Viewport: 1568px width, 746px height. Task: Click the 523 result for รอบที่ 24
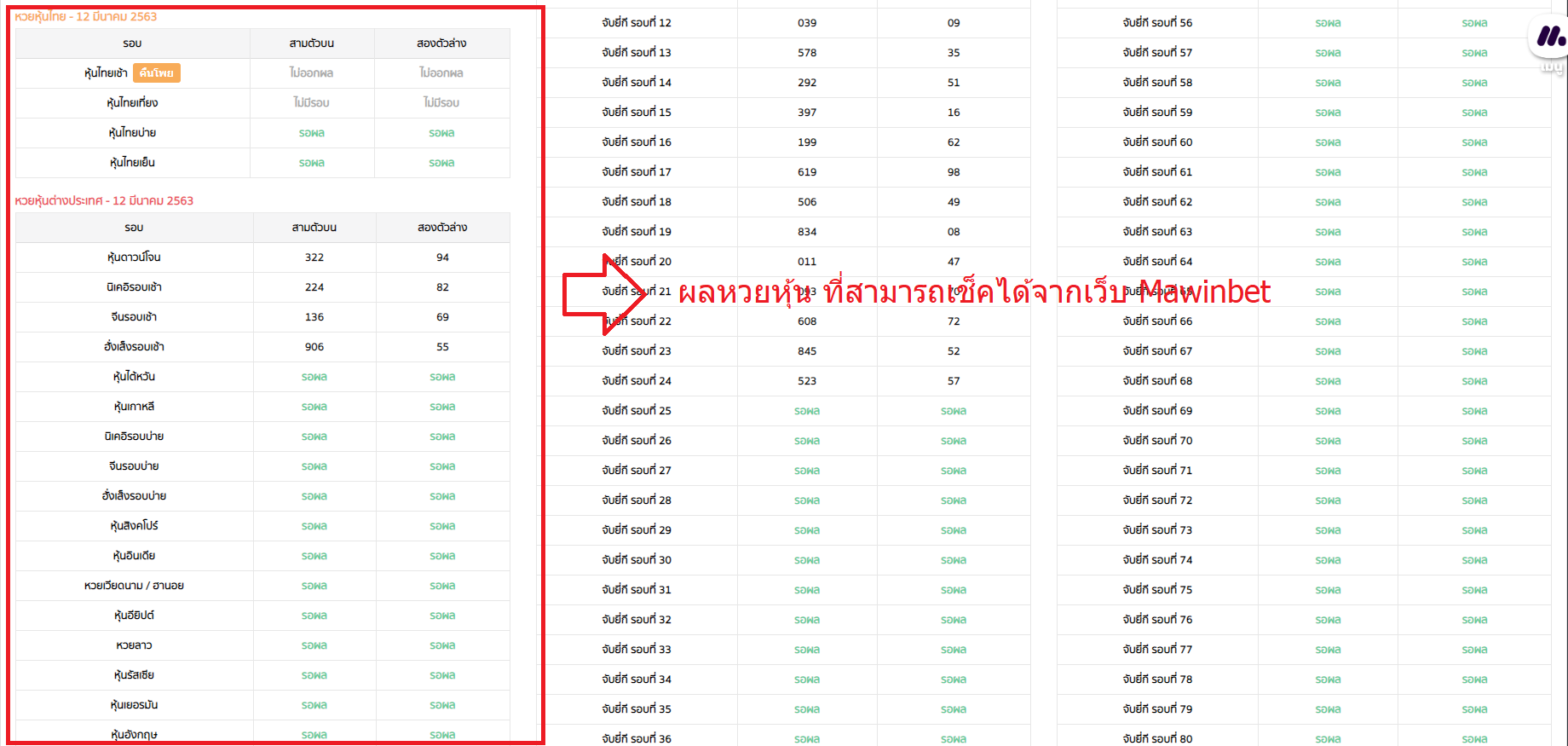tap(806, 381)
